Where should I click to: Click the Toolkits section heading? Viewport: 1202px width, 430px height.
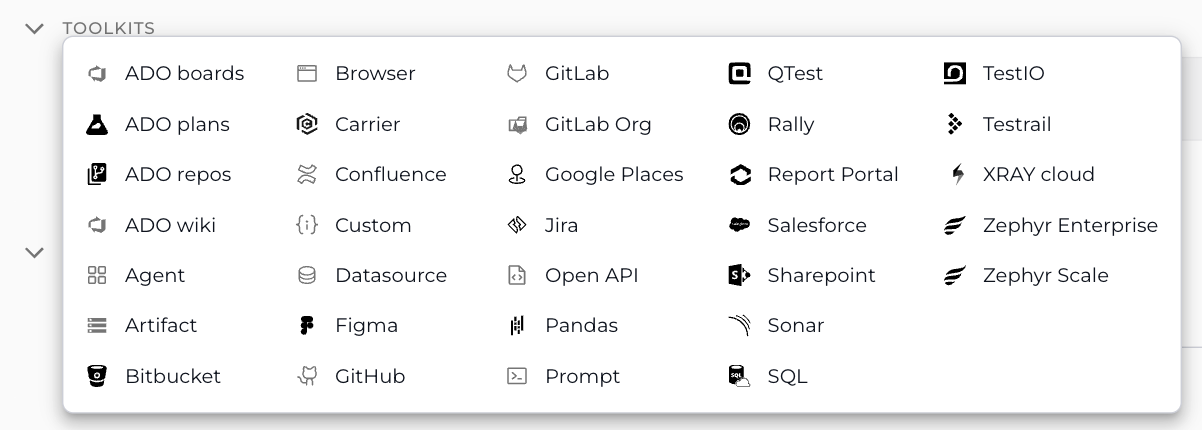[109, 28]
